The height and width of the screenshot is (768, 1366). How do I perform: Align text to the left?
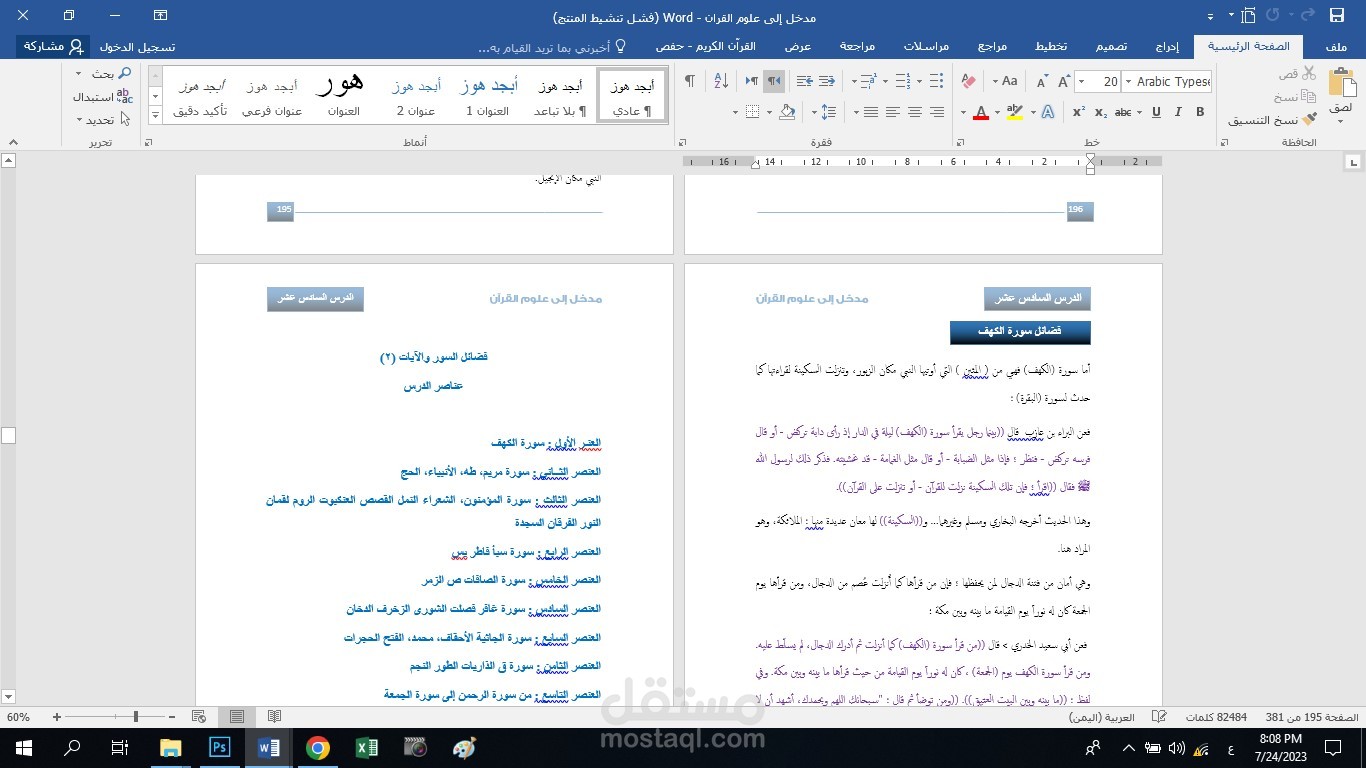893,112
